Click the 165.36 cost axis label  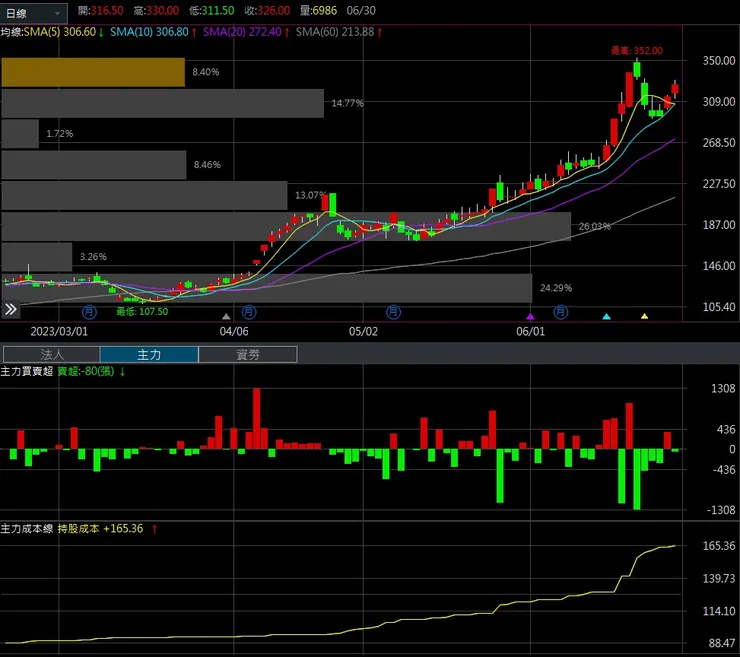tap(719, 546)
